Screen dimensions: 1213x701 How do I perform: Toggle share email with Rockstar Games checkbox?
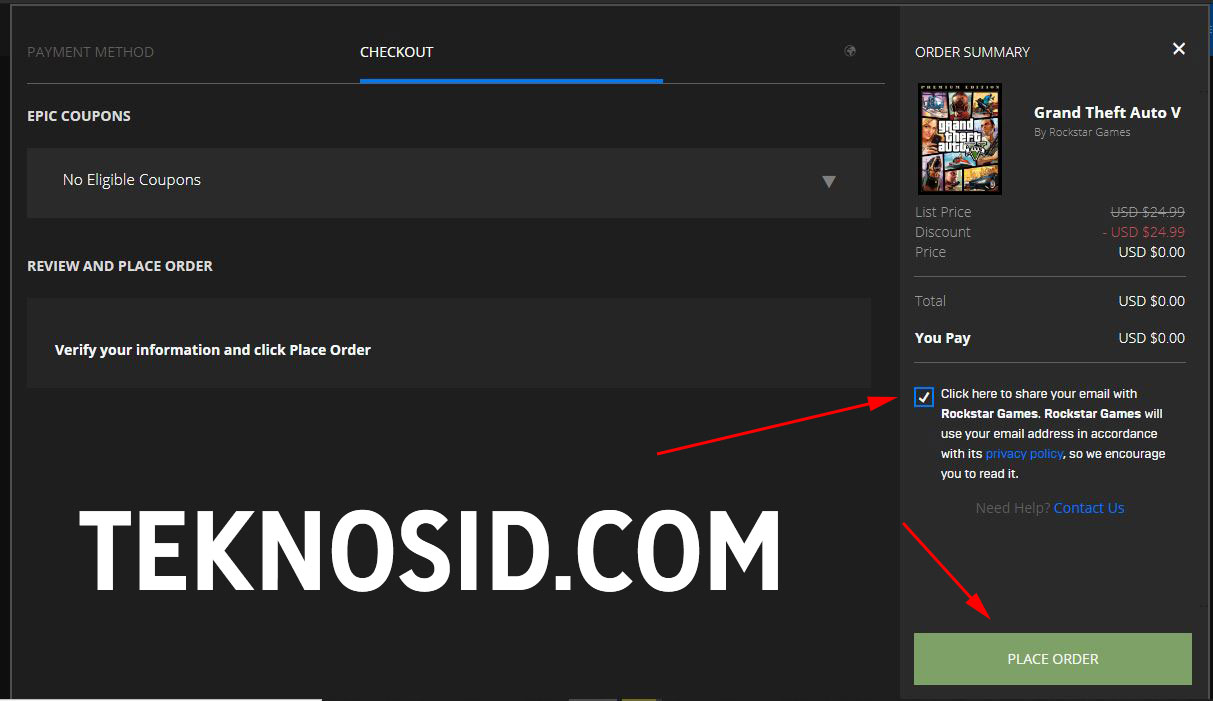point(923,397)
